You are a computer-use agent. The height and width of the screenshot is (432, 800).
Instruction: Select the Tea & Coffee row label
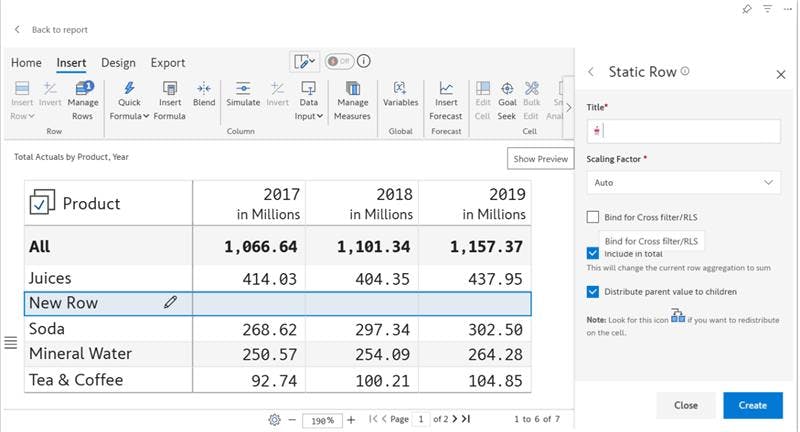[76, 380]
